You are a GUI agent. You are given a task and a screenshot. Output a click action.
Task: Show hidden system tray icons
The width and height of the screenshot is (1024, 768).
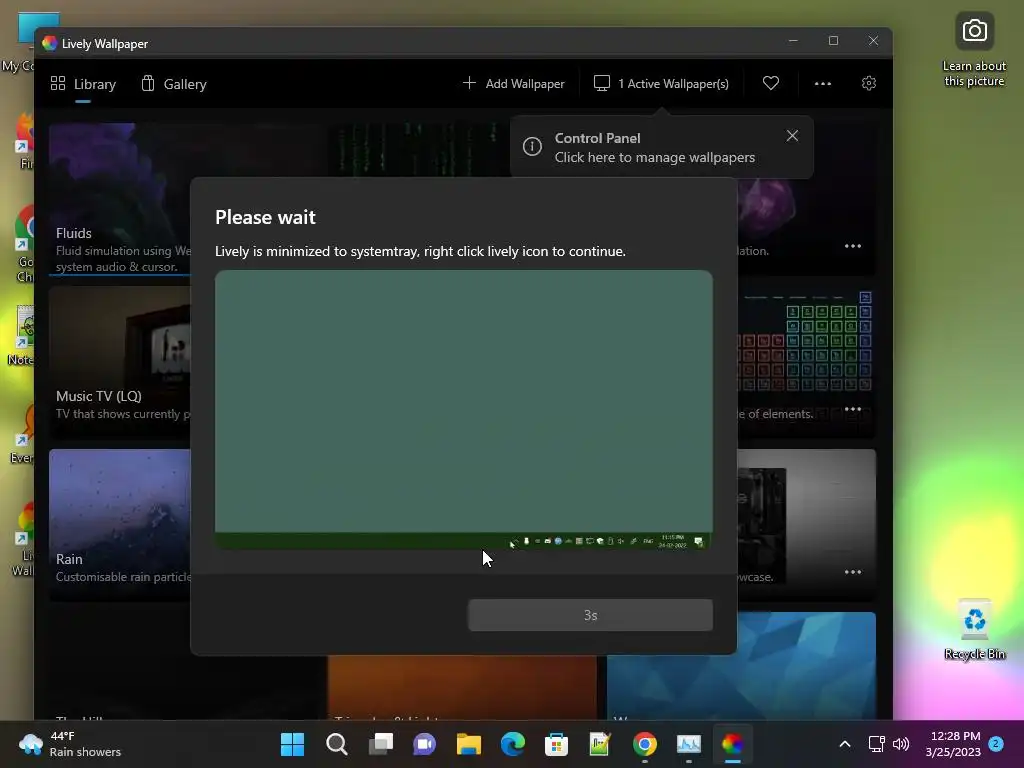pos(844,744)
